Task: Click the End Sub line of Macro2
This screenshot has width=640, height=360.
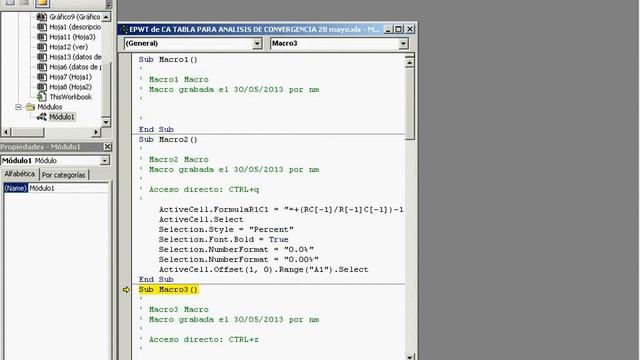Action: tap(156, 280)
